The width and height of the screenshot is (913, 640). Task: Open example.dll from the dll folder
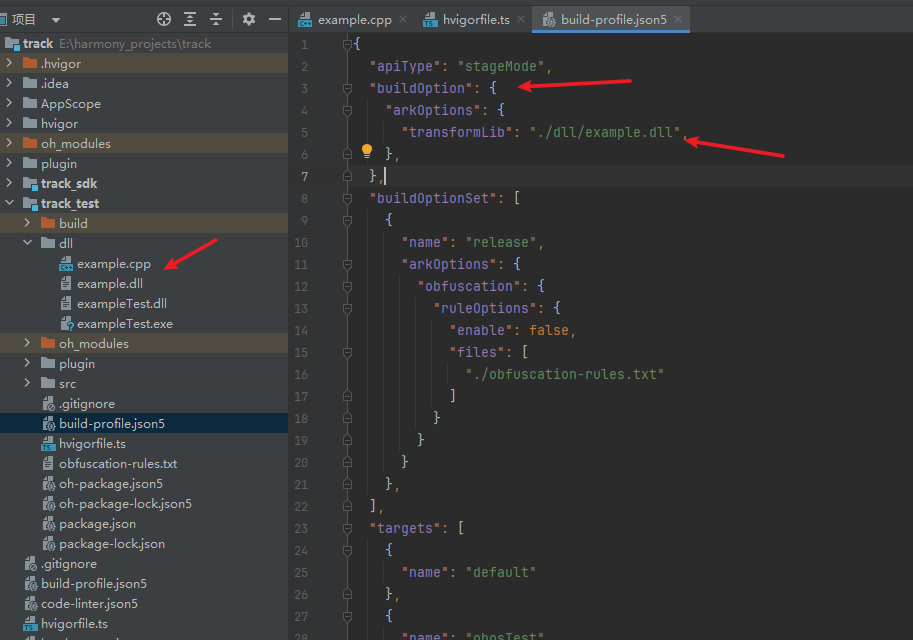click(109, 283)
